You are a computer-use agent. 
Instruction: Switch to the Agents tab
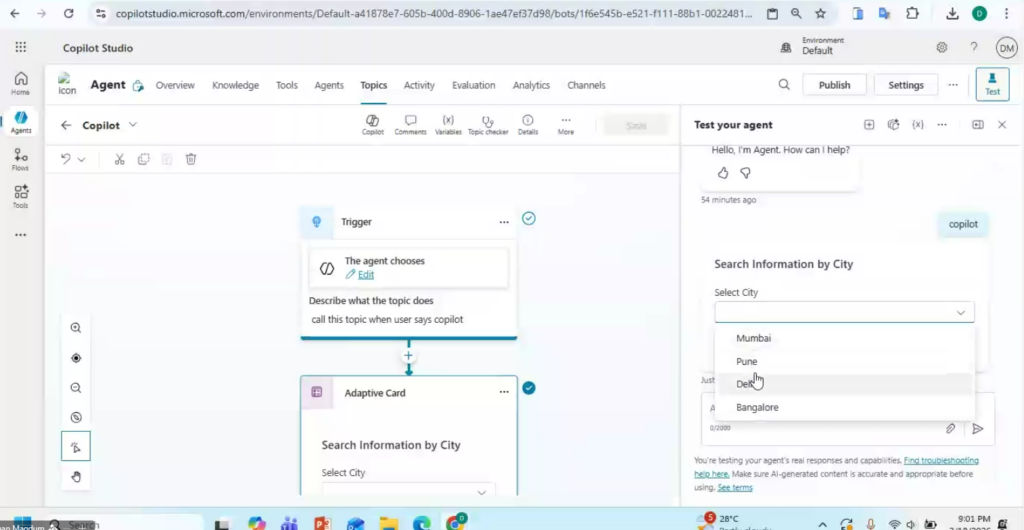point(329,85)
